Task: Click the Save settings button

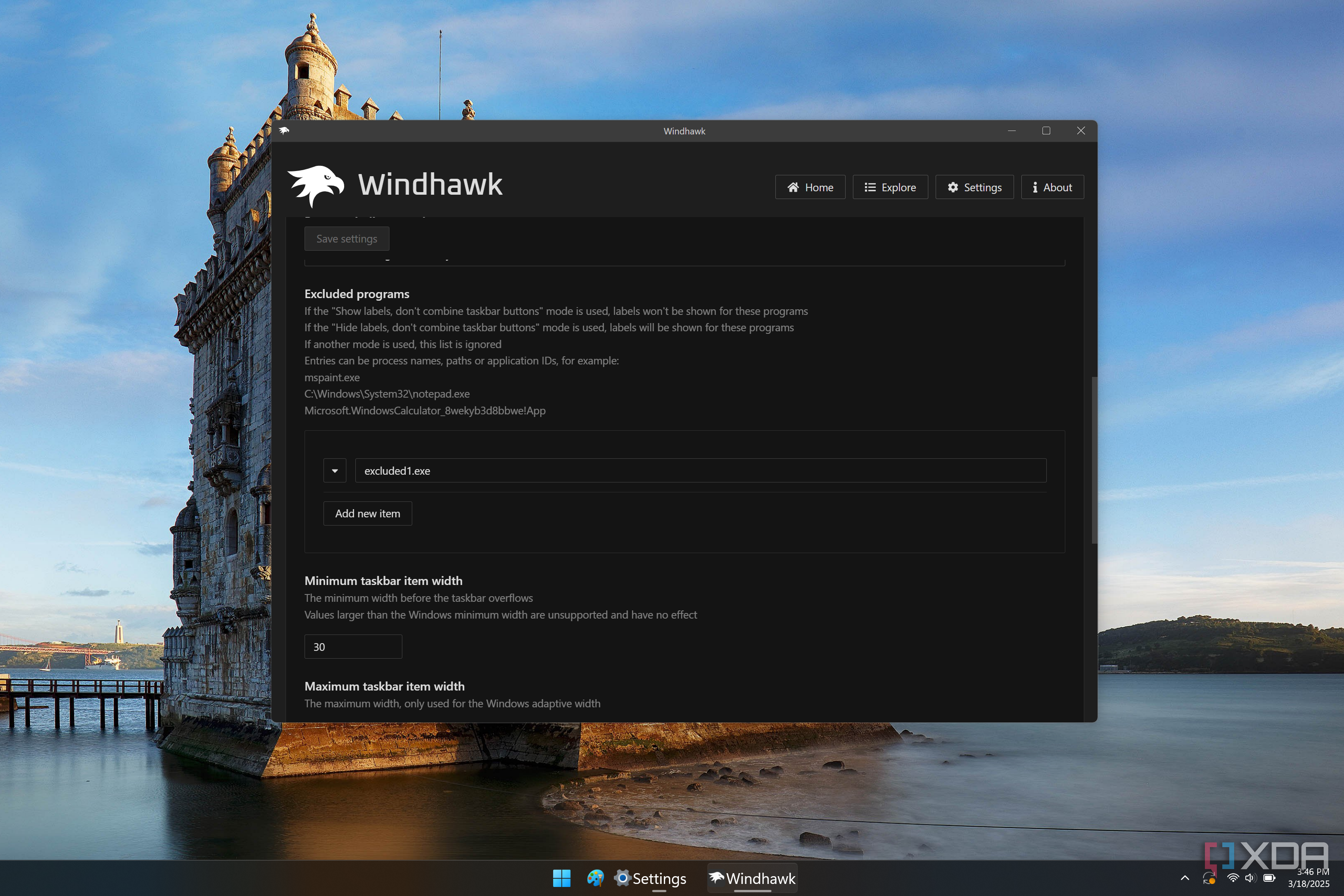Action: click(347, 239)
